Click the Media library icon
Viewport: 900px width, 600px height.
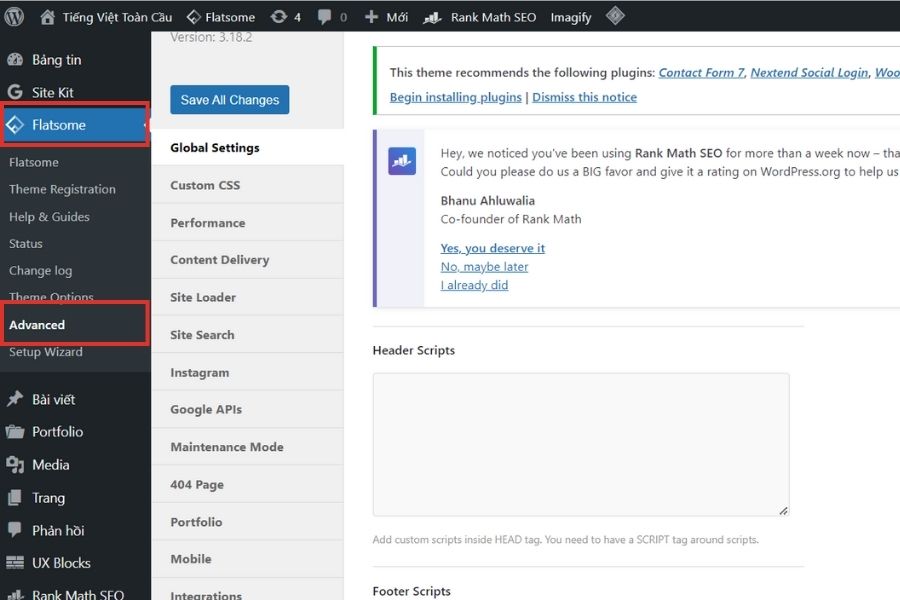click(x=15, y=465)
